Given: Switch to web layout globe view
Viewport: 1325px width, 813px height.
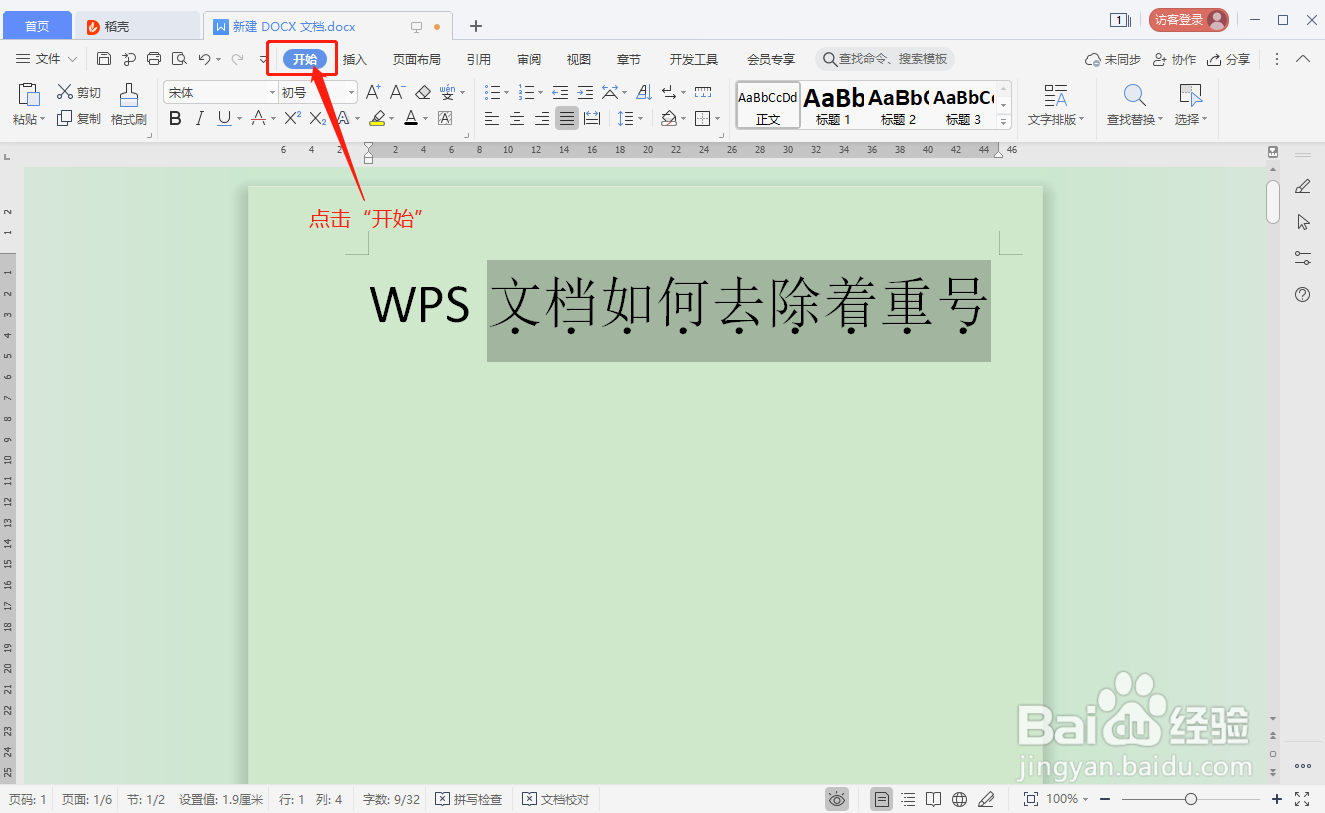Looking at the screenshot, I should (x=960, y=799).
